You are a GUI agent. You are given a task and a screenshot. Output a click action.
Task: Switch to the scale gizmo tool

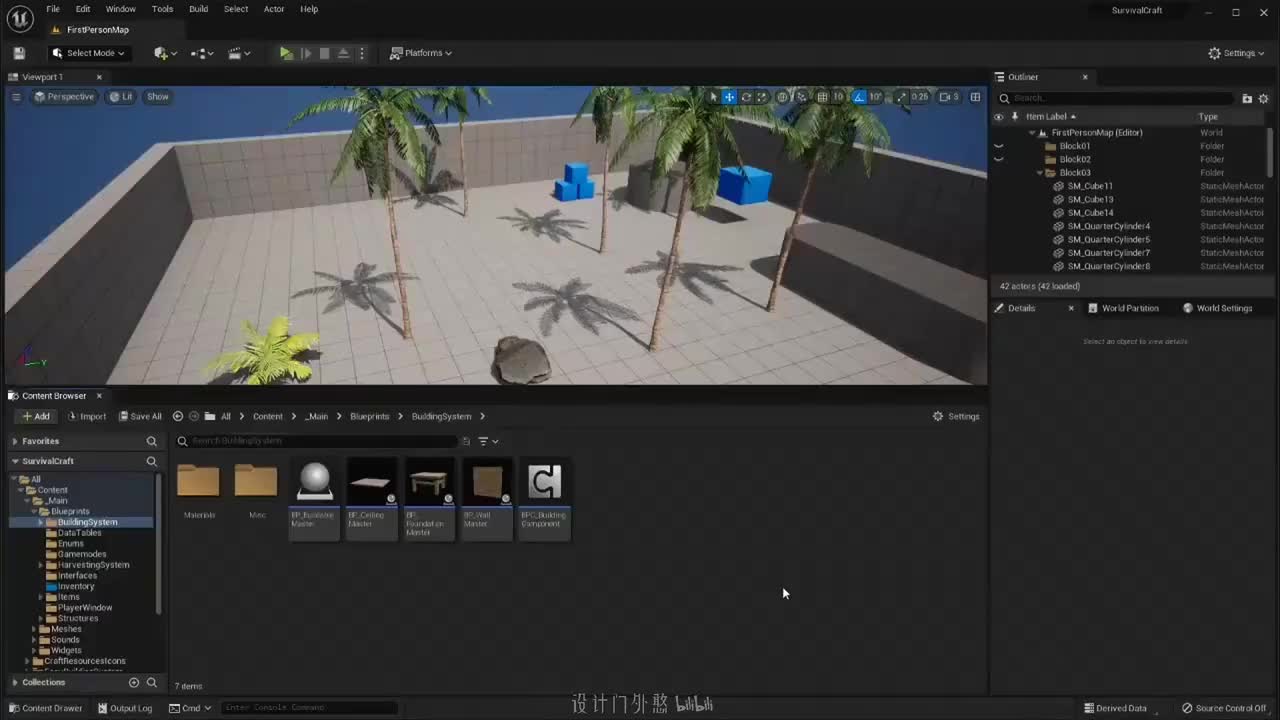click(x=761, y=97)
